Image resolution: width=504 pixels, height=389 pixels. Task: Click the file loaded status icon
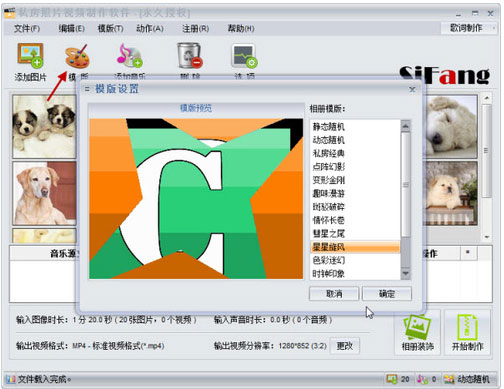click(11, 379)
